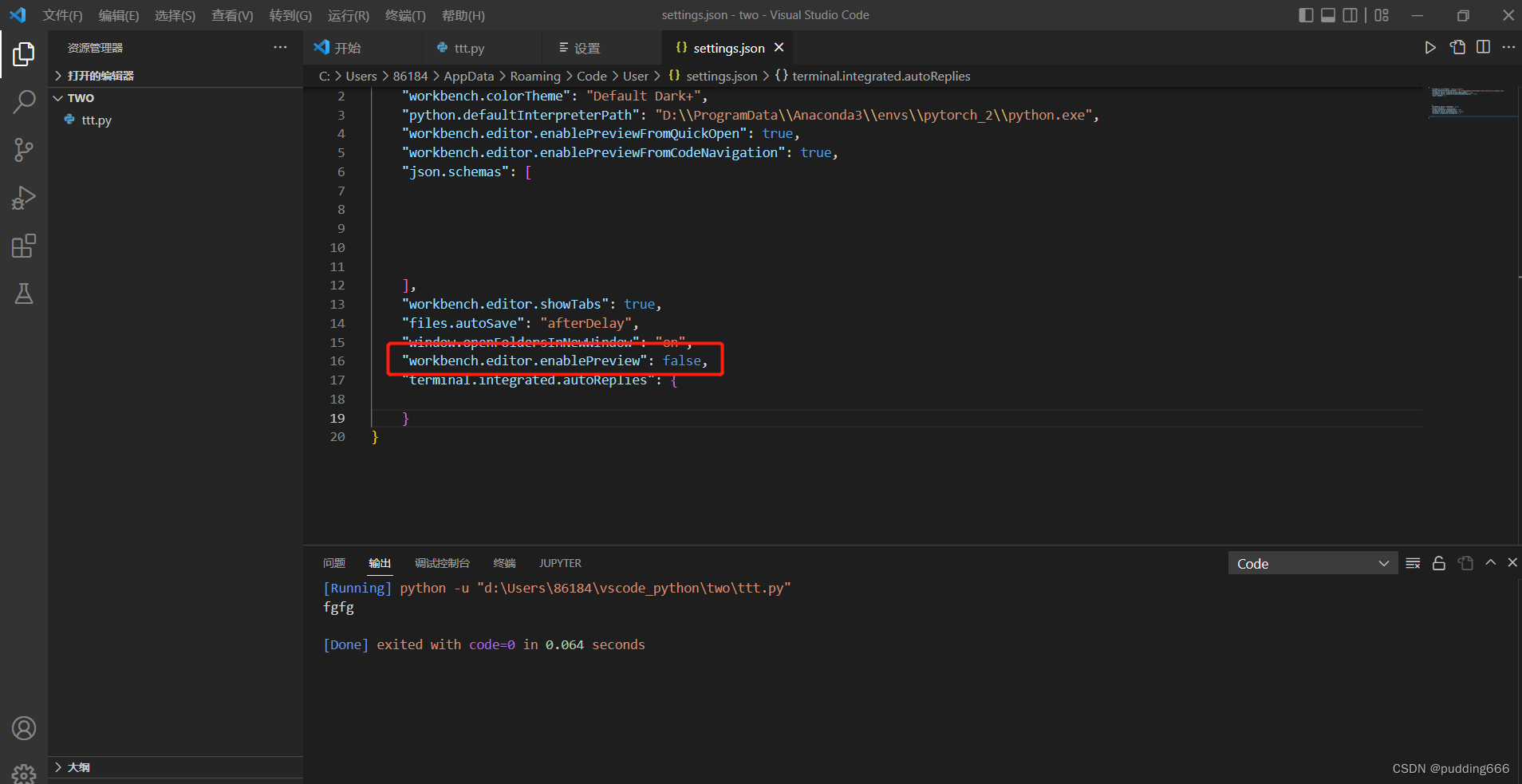The image size is (1522, 784).
Task: Click the Code breadcrumb segment
Action: [x=592, y=76]
